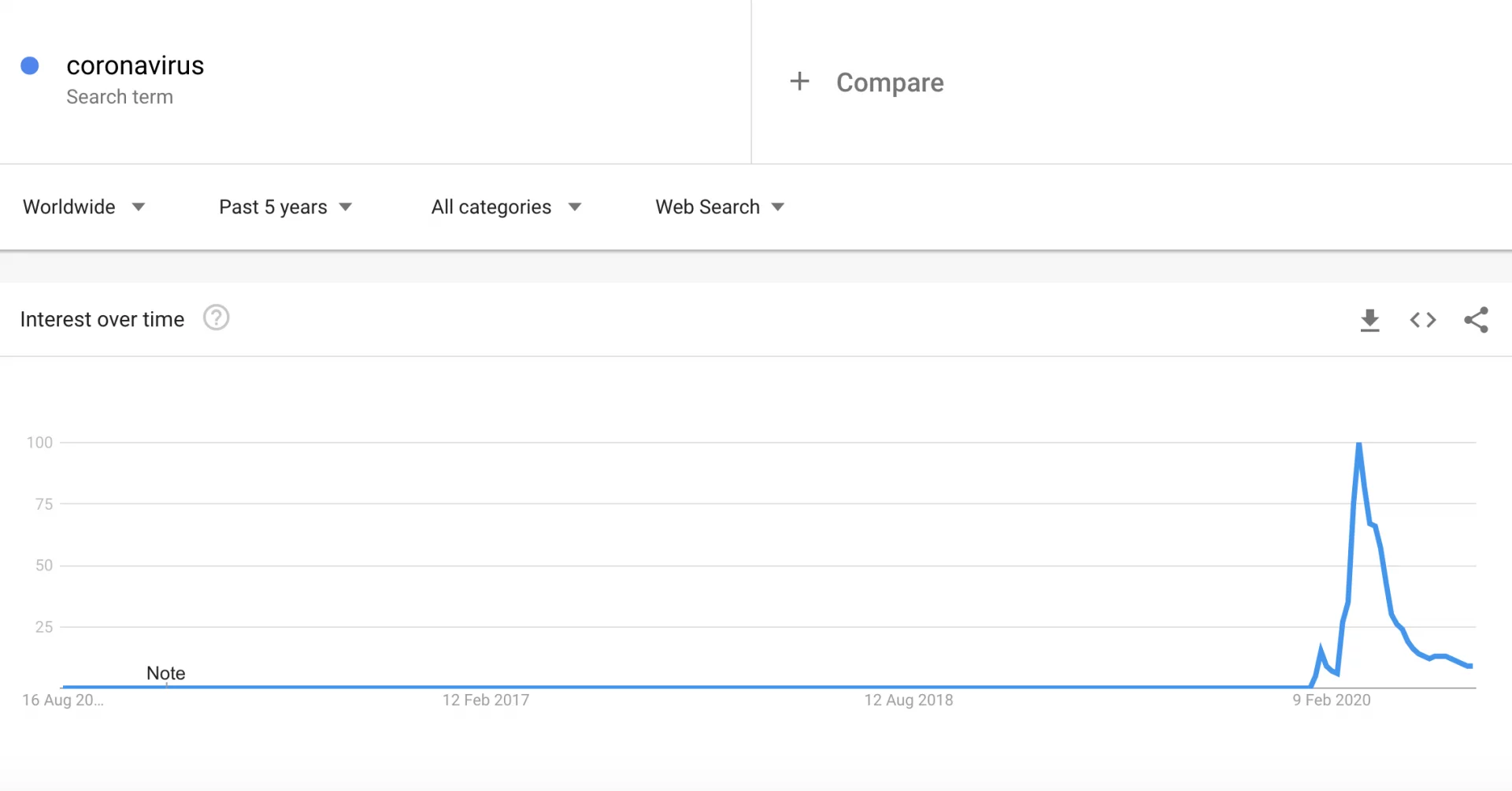Click the Compare text to add term

(890, 83)
